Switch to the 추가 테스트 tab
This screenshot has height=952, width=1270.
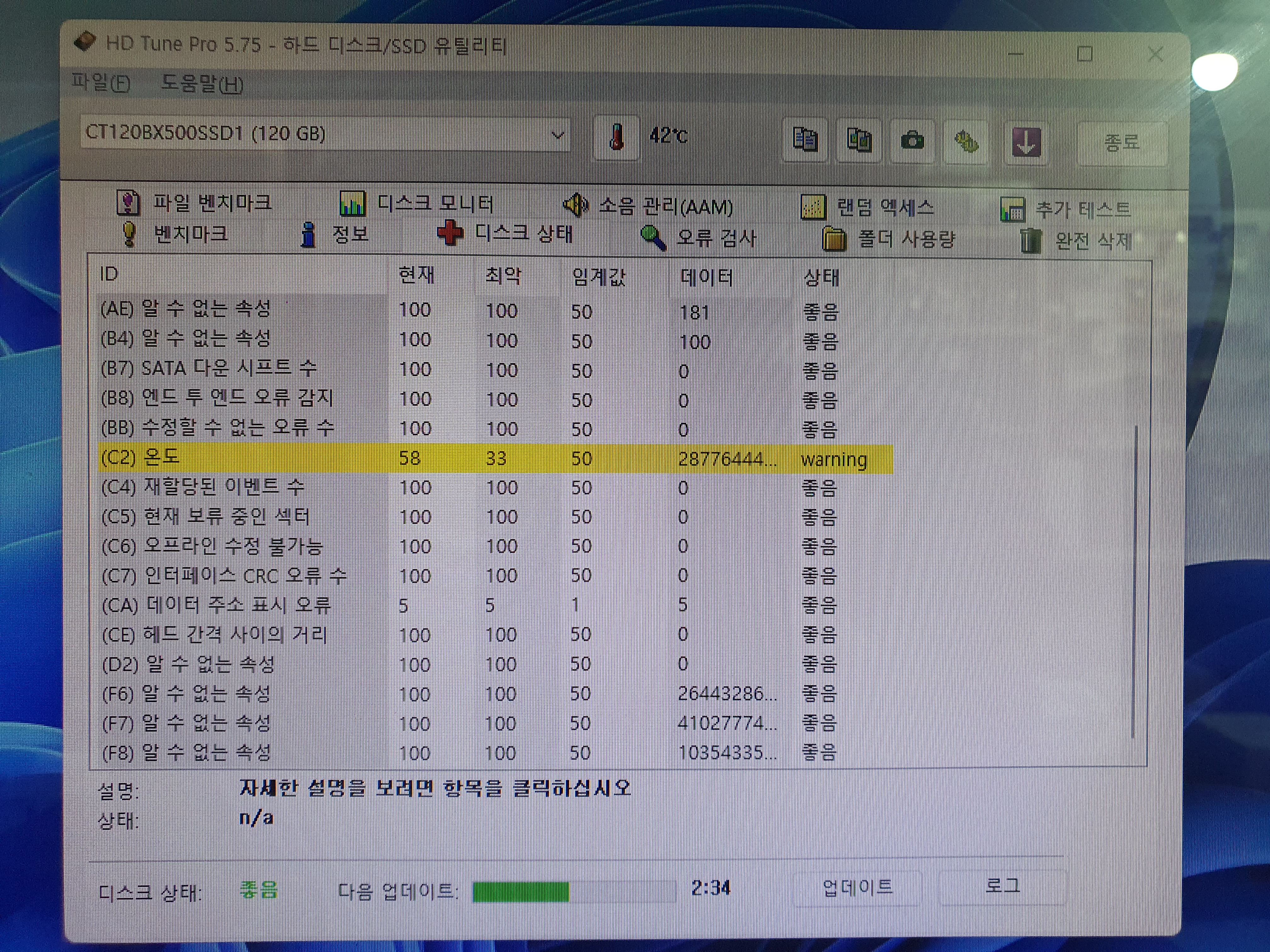point(1066,209)
